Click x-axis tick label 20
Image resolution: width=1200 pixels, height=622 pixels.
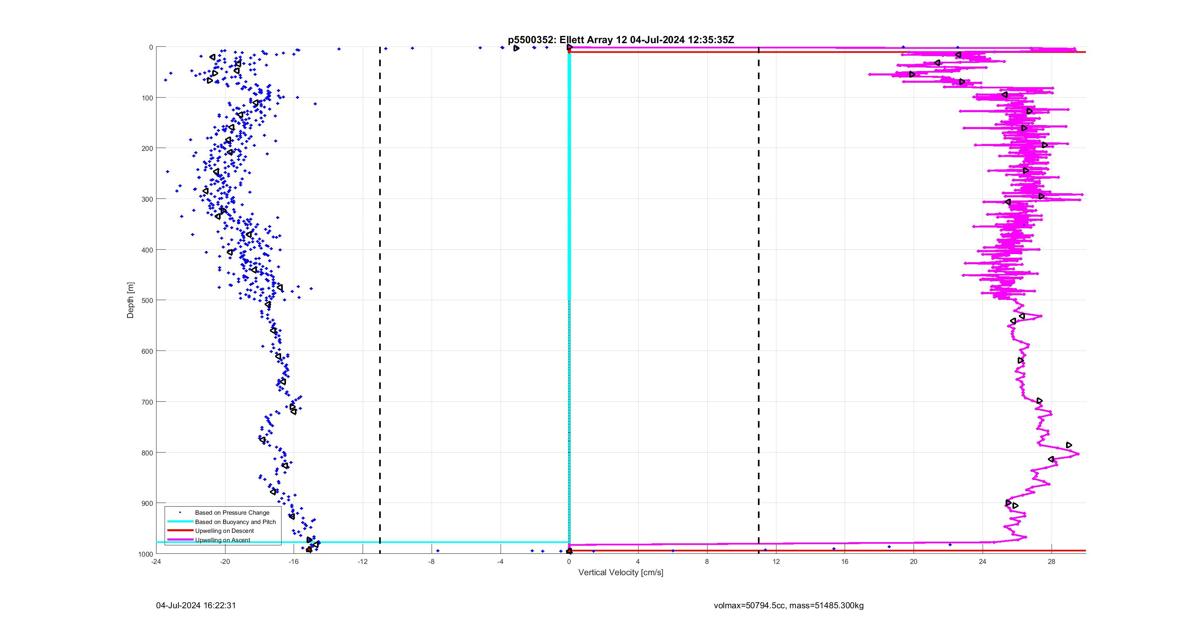pos(914,561)
